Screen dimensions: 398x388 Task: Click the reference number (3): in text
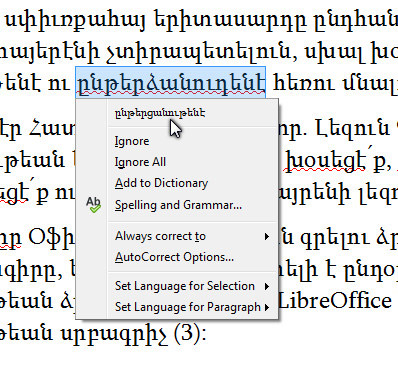click(x=189, y=333)
